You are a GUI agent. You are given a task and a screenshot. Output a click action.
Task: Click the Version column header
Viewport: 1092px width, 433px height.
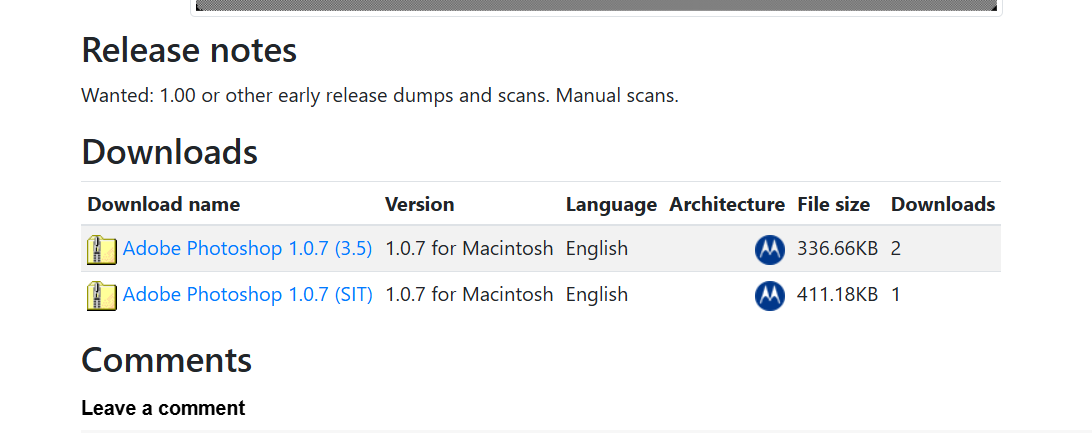[x=419, y=204]
